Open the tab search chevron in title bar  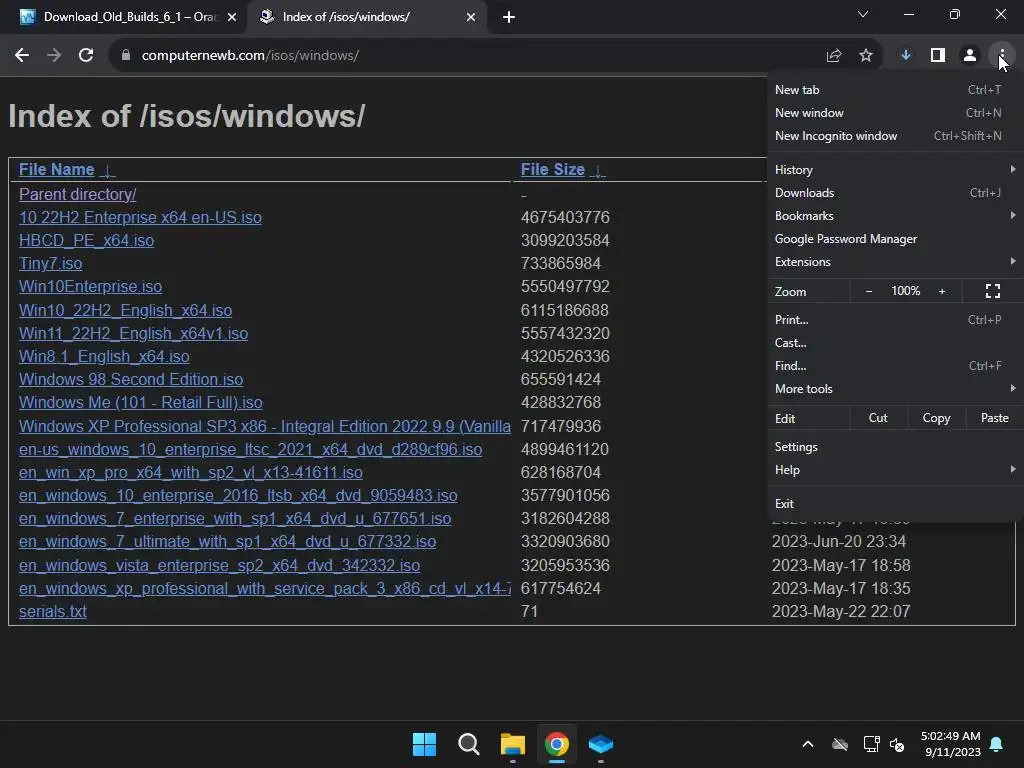863,14
